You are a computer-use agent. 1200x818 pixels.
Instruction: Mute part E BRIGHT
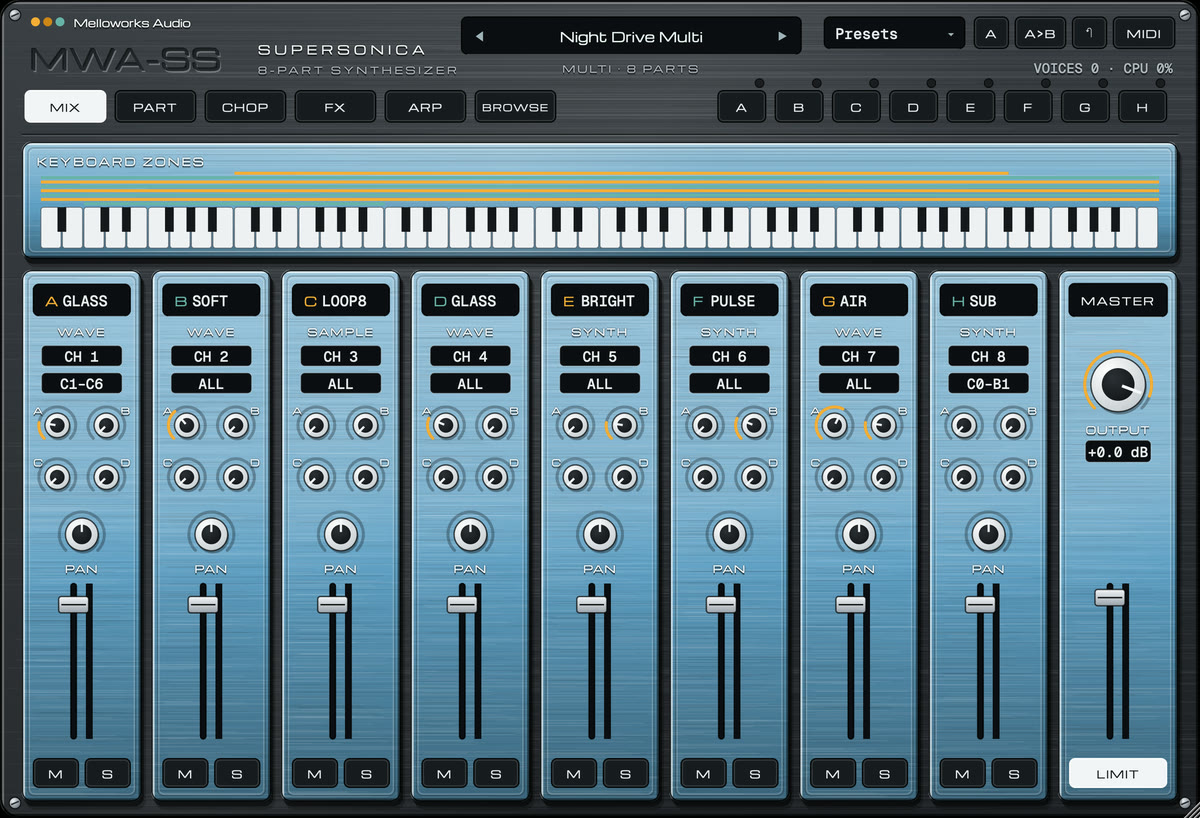(x=574, y=773)
